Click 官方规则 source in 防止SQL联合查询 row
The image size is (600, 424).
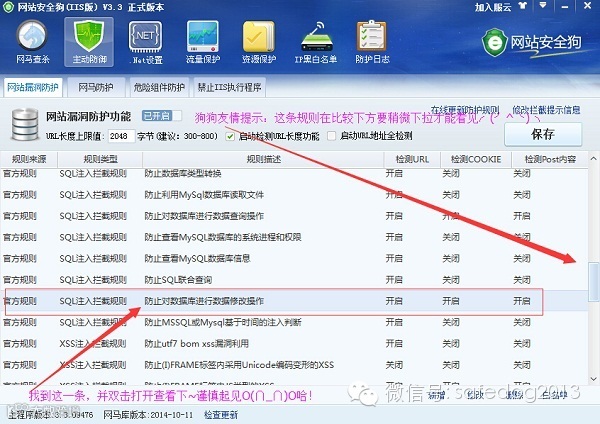pyautogui.click(x=20, y=280)
